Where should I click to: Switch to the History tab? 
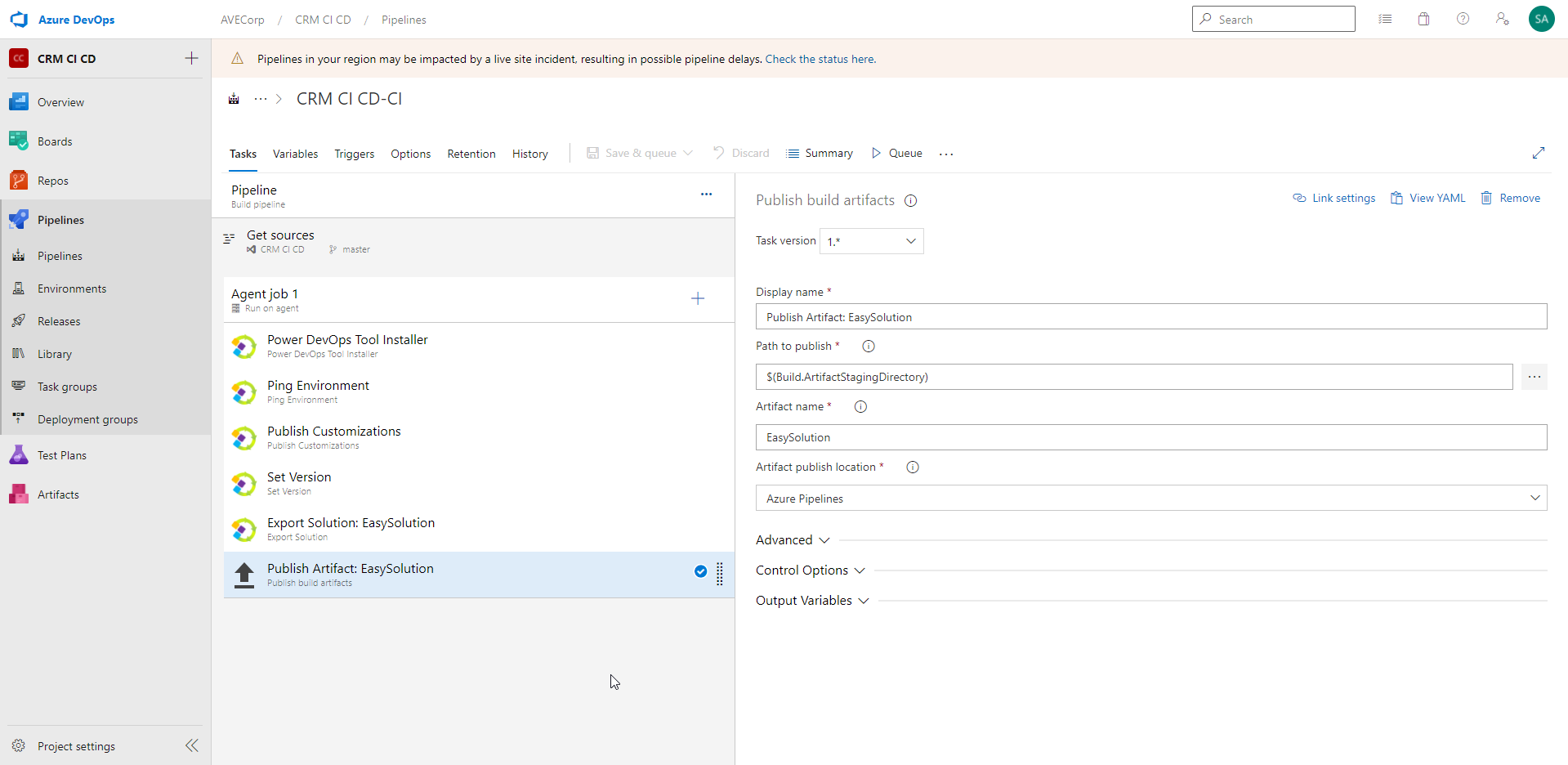(529, 154)
